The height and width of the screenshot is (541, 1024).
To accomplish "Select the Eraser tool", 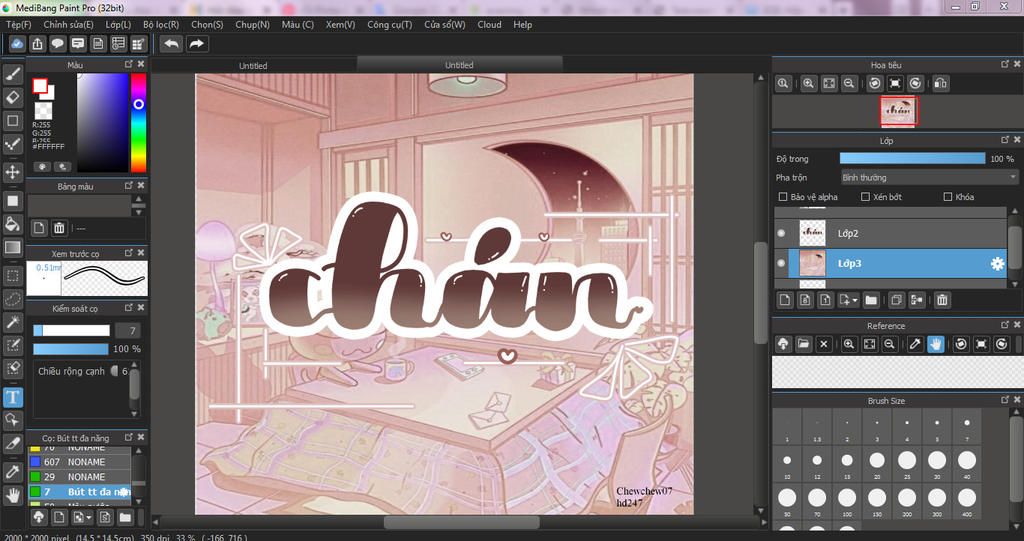I will (12, 97).
